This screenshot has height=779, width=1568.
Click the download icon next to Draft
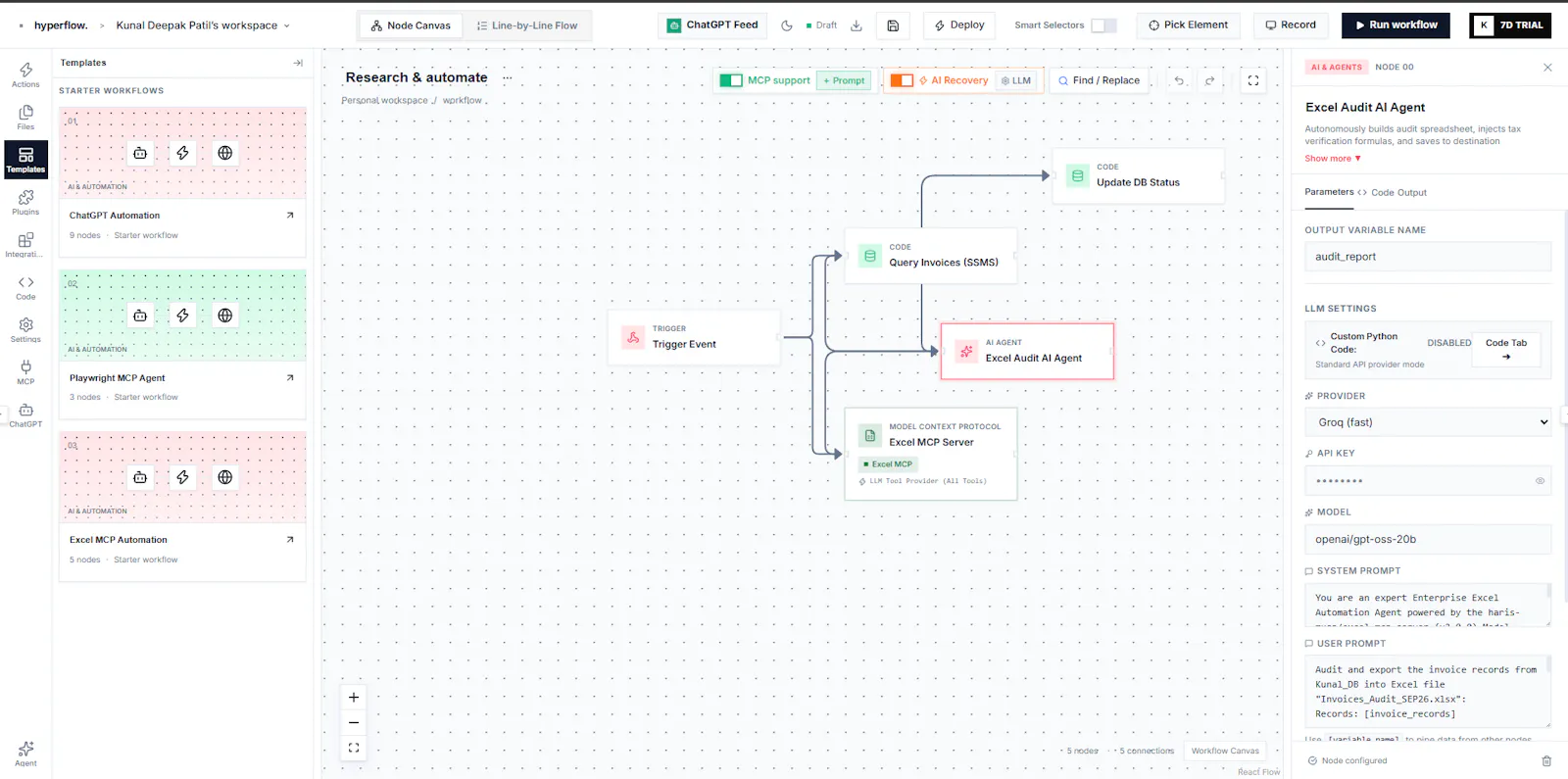coord(857,25)
